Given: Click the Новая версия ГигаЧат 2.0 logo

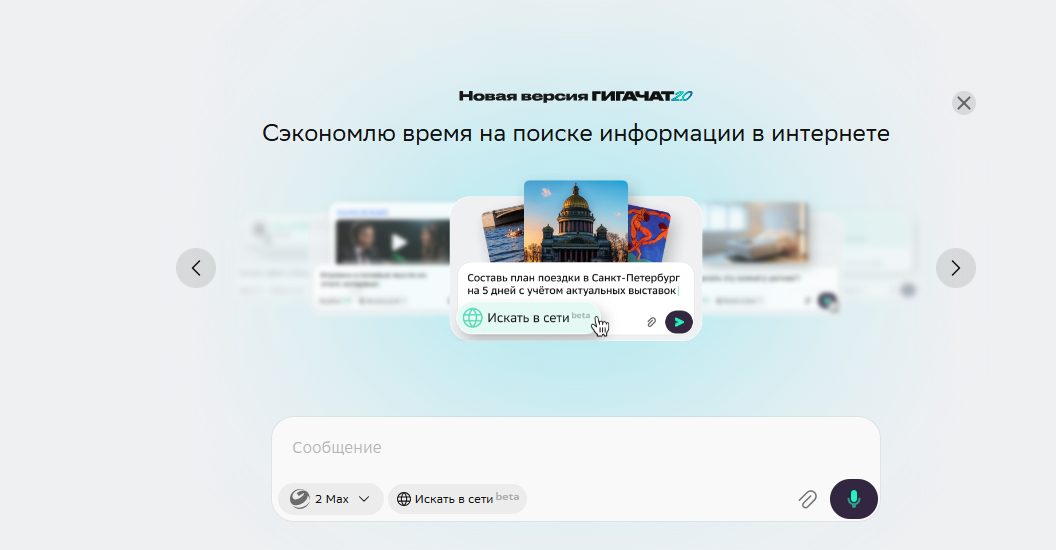Looking at the screenshot, I should [x=576, y=96].
